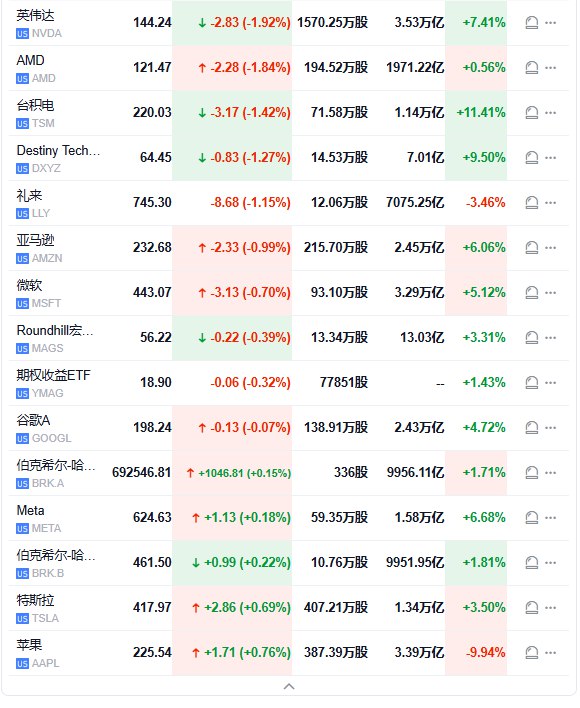Click change value -2.28 (-1.84%)
Screen dimensions: 580x708
pyautogui.click(x=250, y=68)
